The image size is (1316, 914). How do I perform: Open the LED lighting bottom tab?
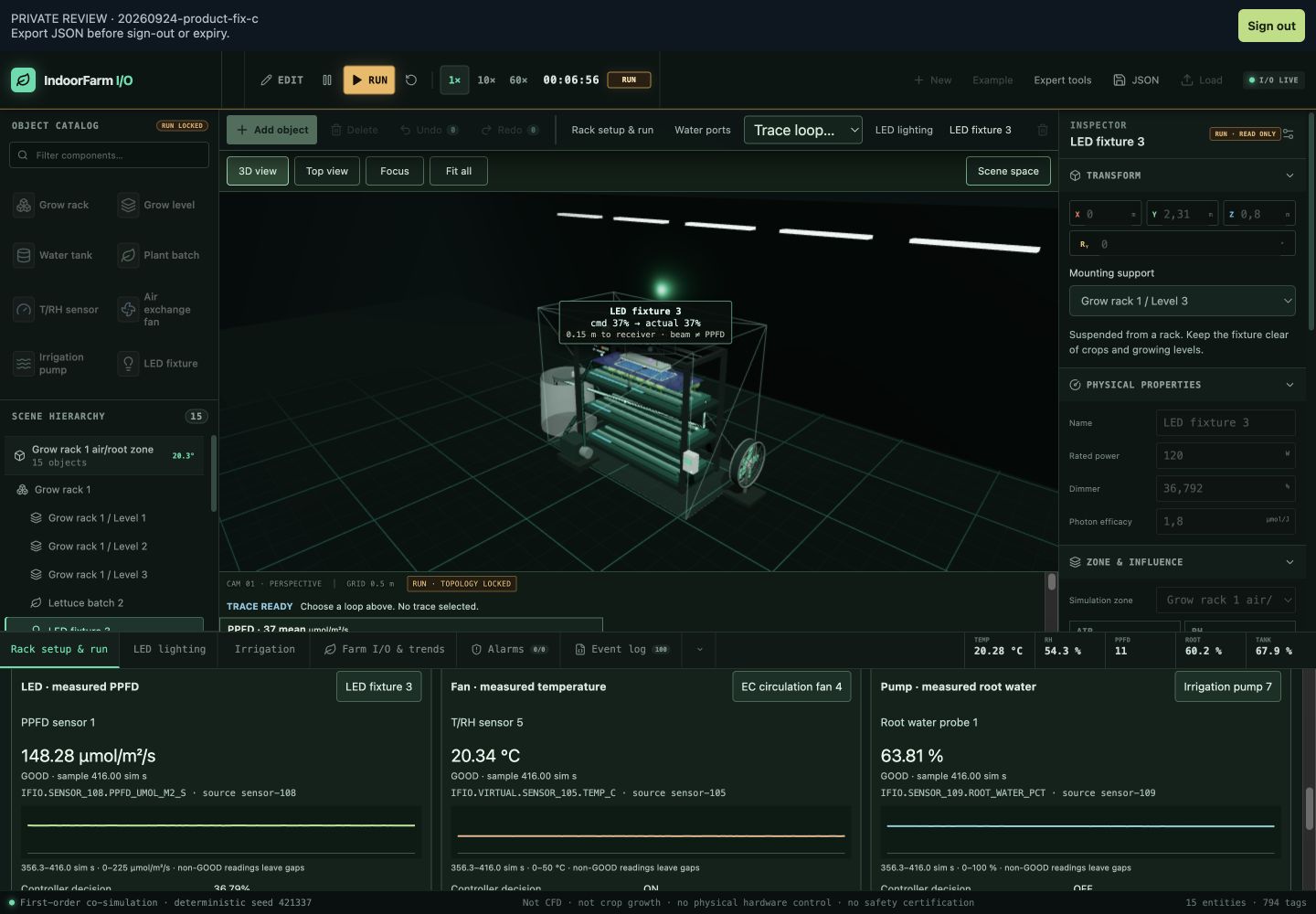tap(170, 650)
